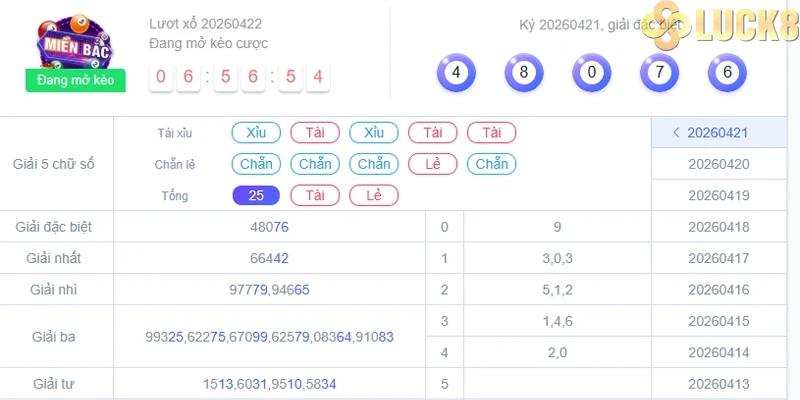The height and width of the screenshot is (400, 800).
Task: Click the previous-date chevron beside 20260421
Action: click(x=677, y=133)
